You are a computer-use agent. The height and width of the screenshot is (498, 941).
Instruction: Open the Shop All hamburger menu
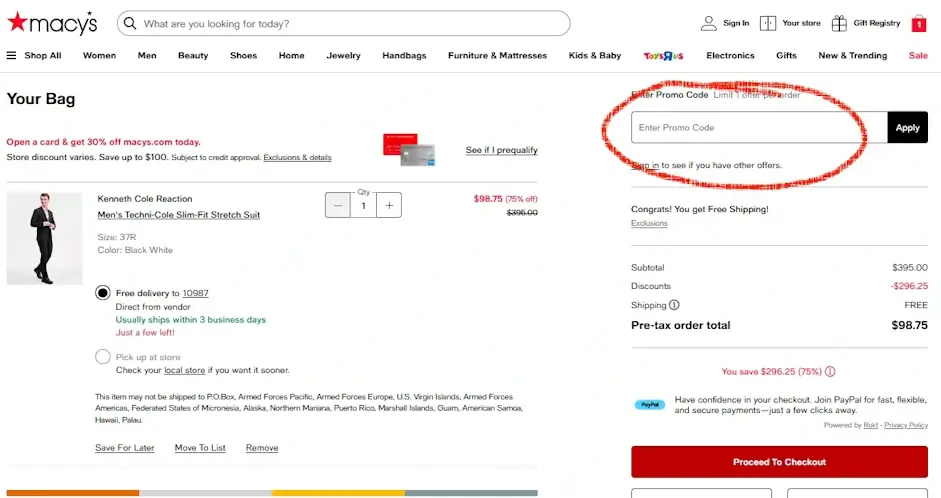coord(11,55)
